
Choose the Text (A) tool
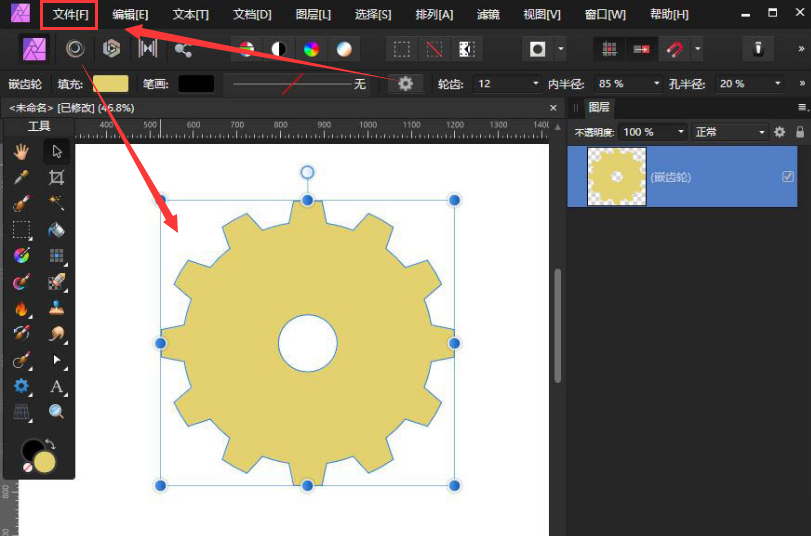coord(57,386)
